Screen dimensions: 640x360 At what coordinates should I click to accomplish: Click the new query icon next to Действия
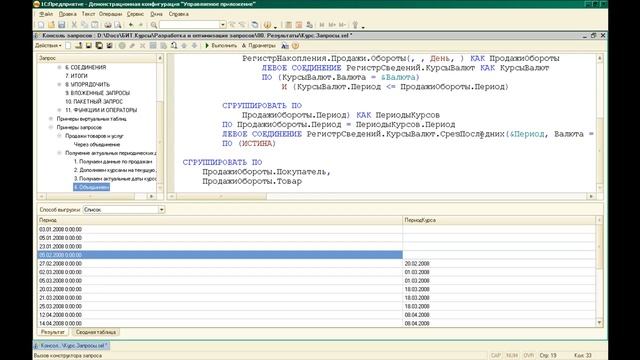[x=68, y=46]
